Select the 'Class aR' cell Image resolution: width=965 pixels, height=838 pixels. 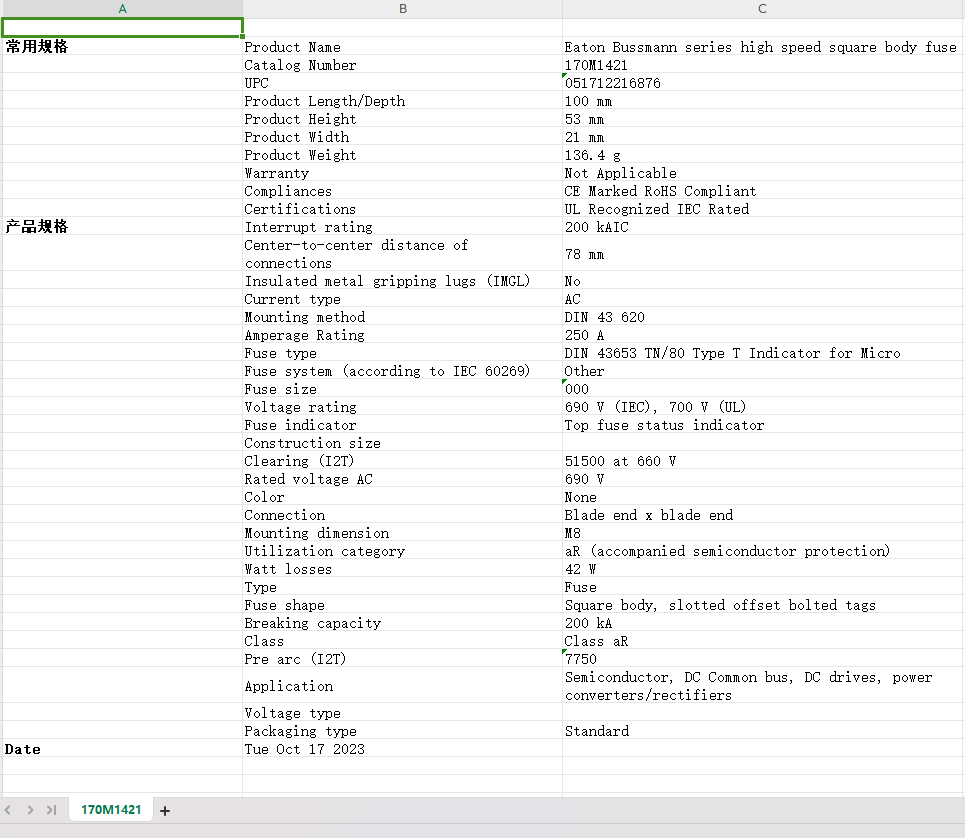click(763, 641)
